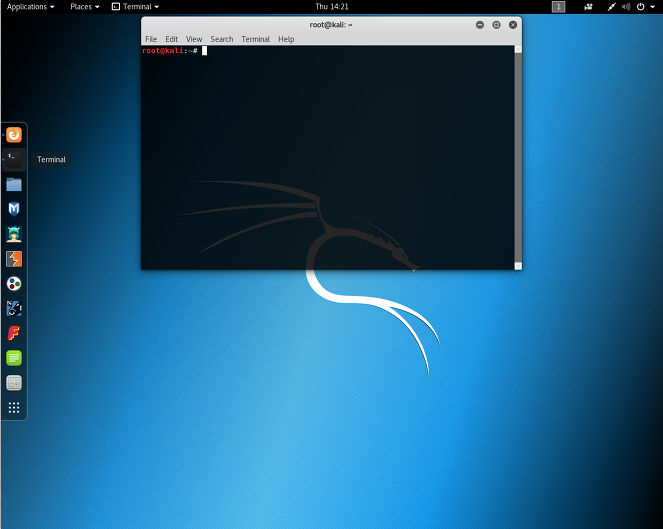Start Burp Suite from the dock
Image resolution: width=663 pixels, height=529 pixels.
click(14, 259)
